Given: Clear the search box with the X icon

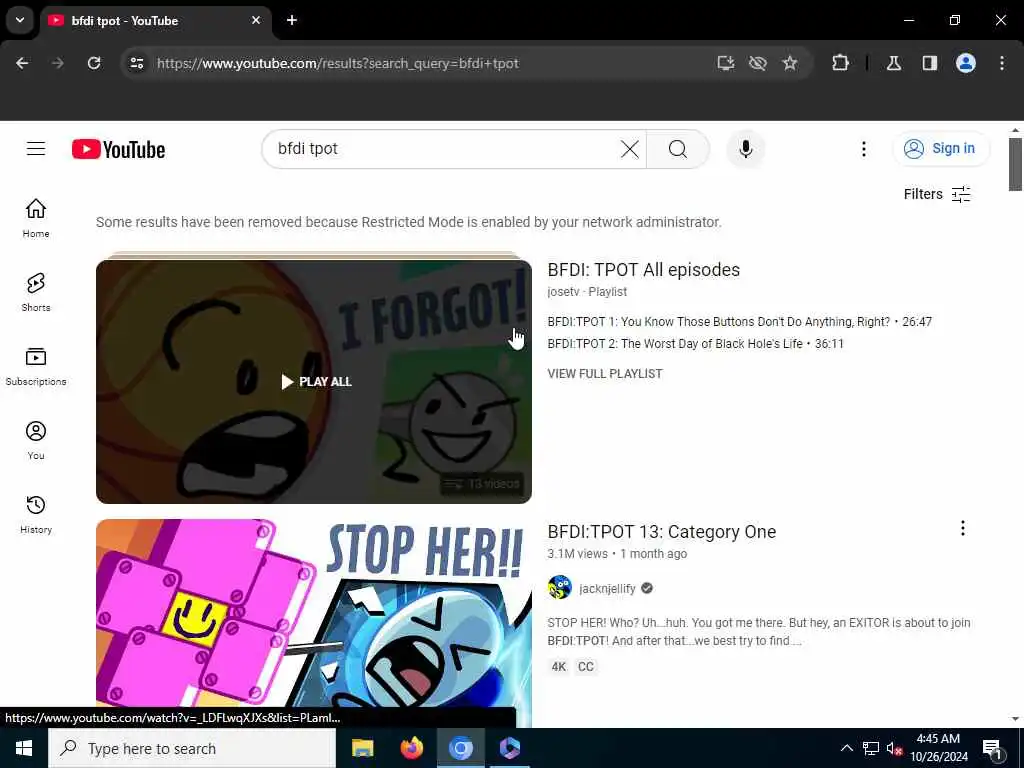Looking at the screenshot, I should pos(630,149).
